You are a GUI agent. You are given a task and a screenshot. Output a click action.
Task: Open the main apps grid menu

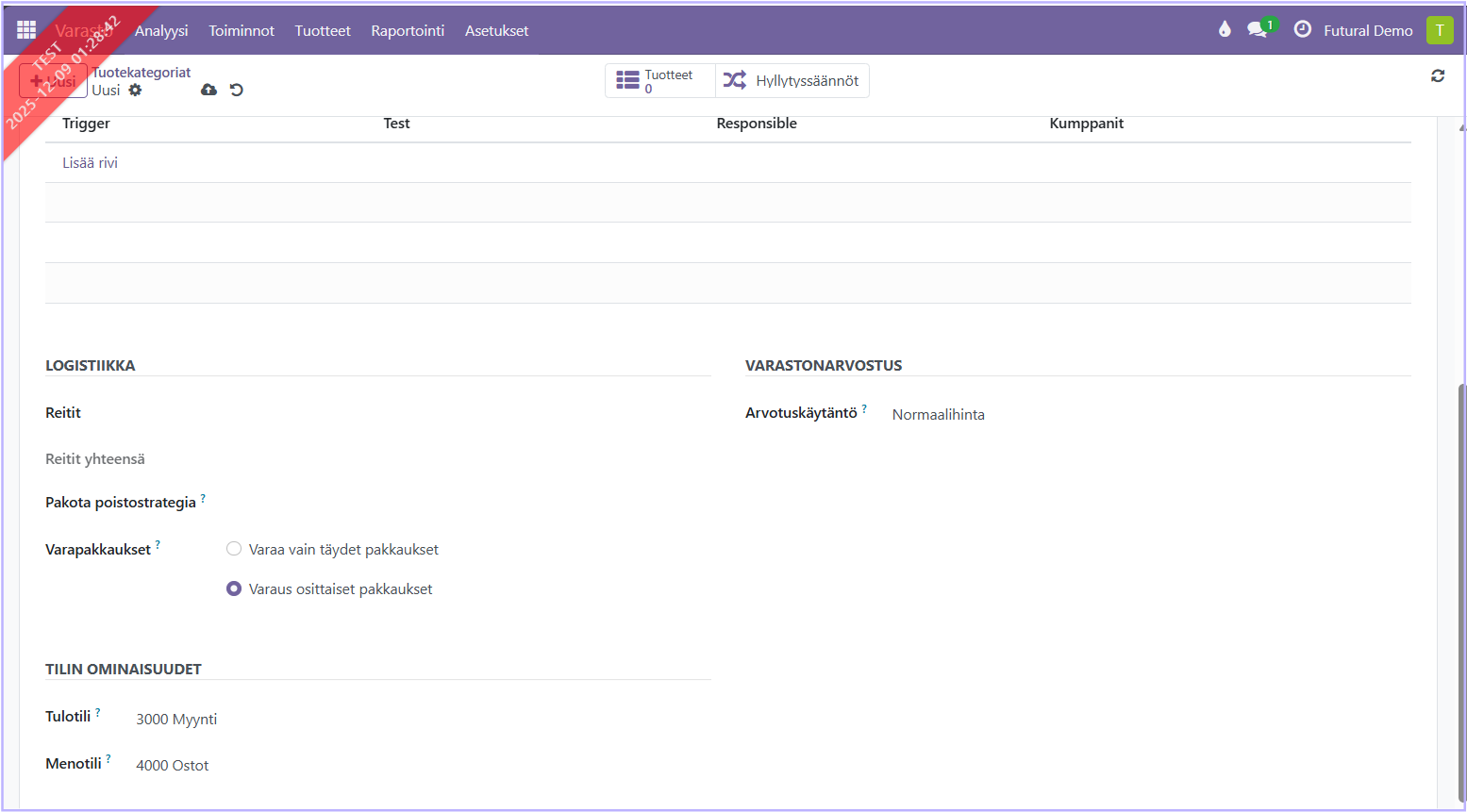coord(26,30)
